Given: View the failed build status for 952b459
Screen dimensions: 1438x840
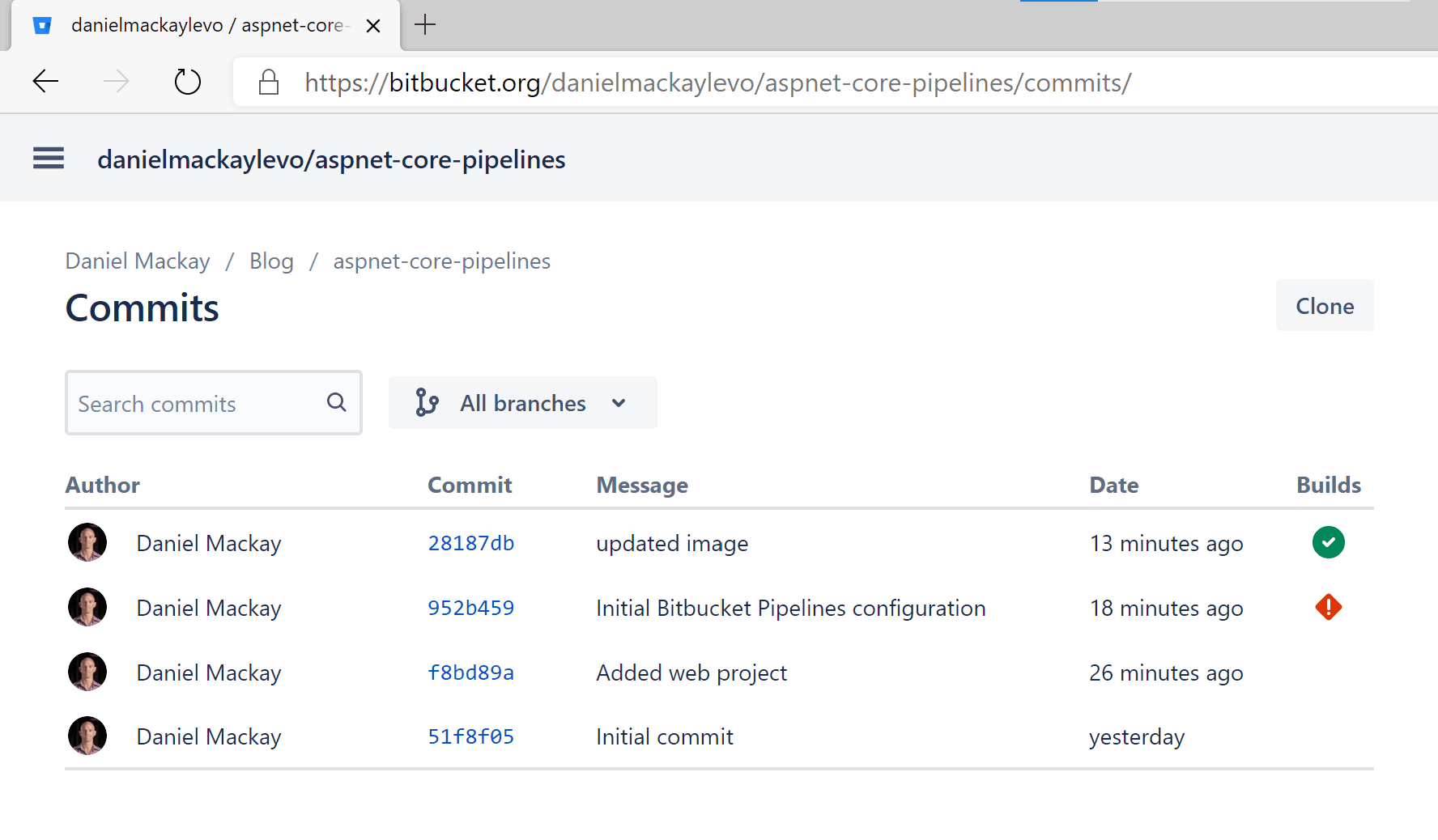Looking at the screenshot, I should point(1328,607).
